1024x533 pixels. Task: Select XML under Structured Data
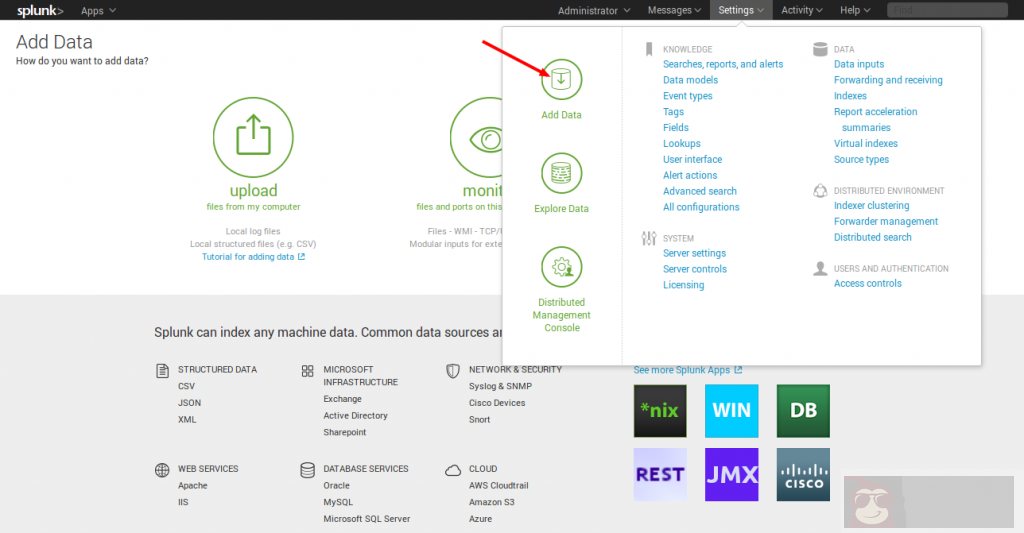pyautogui.click(x=187, y=419)
